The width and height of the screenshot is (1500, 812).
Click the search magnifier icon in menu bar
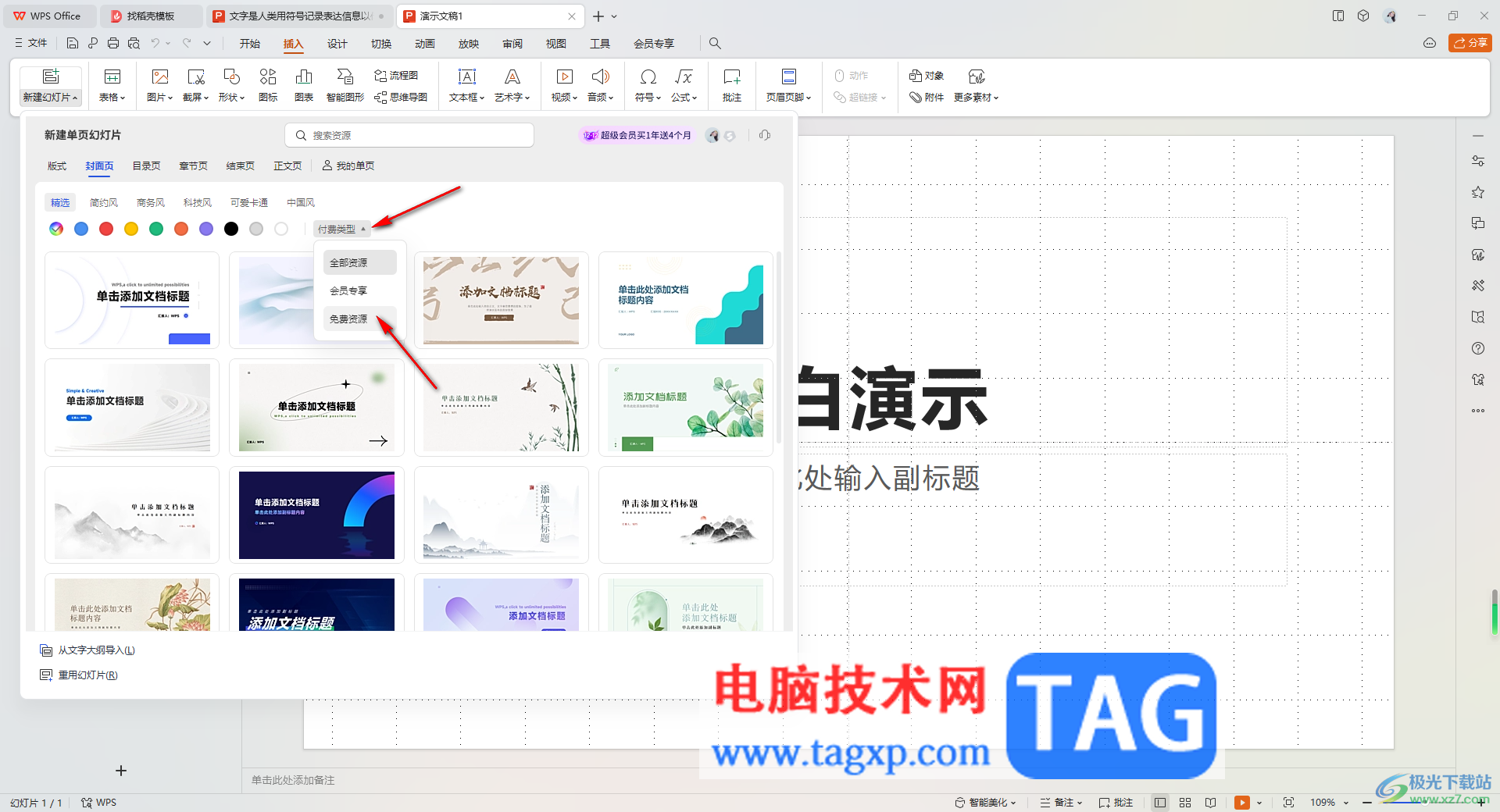coord(715,44)
